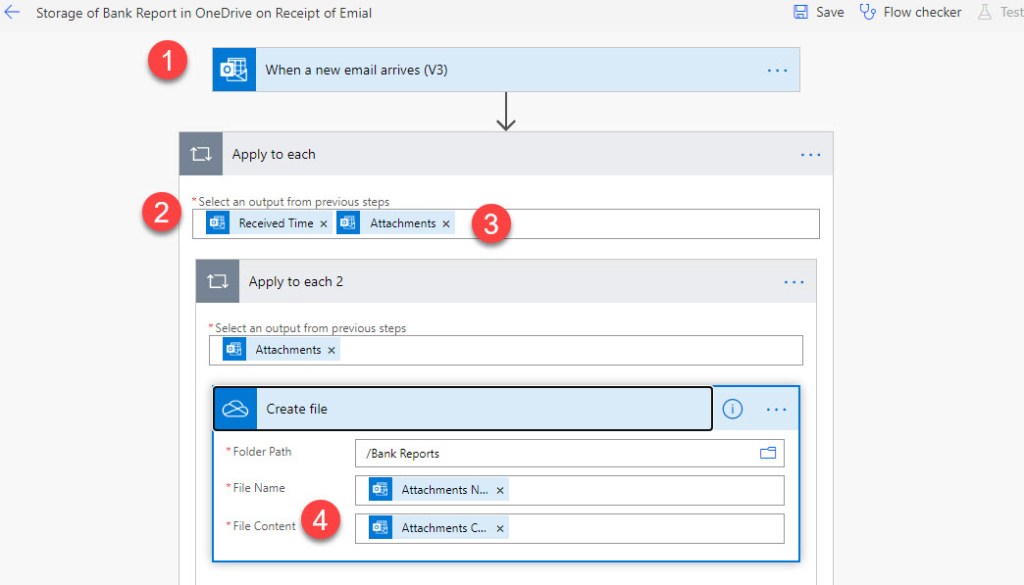
Task: Open Apply to each ellipsis menu
Action: coord(810,155)
